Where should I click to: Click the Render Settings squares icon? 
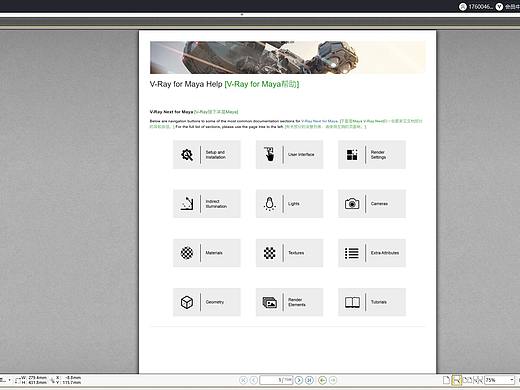[352, 155]
